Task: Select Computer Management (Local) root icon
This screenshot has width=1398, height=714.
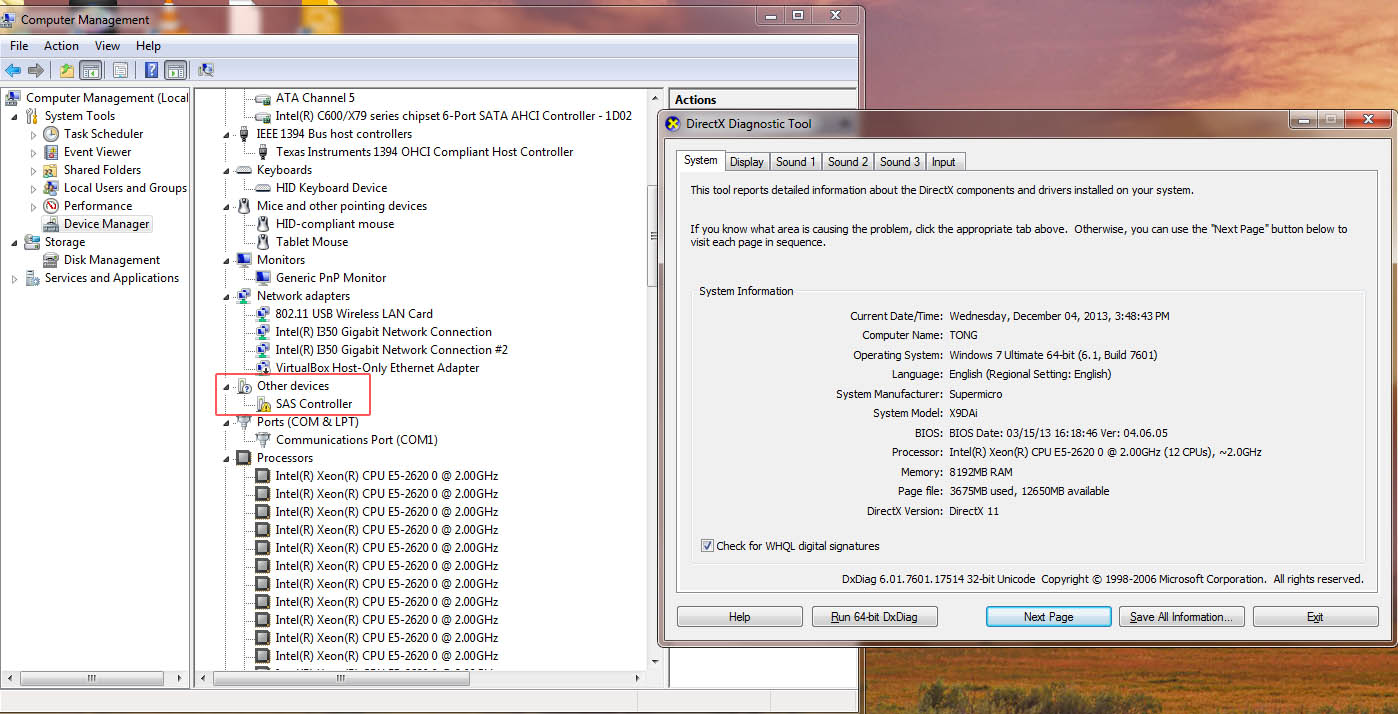Action: point(13,98)
